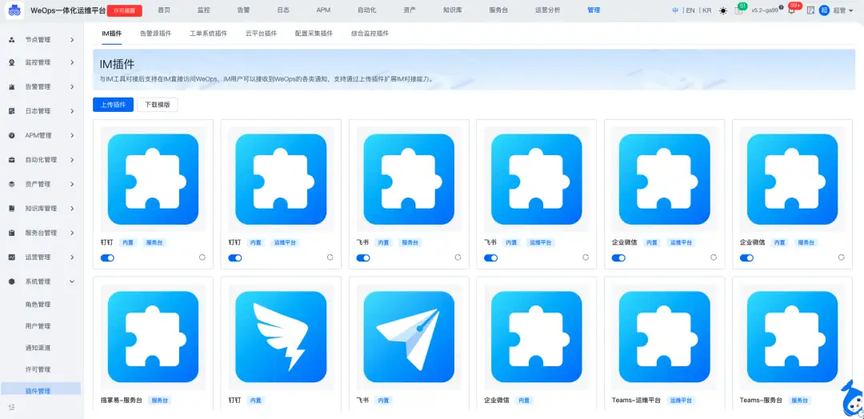
Task: Open the Teams-运维平台 plugin card image
Action: pyautogui.click(x=665, y=337)
